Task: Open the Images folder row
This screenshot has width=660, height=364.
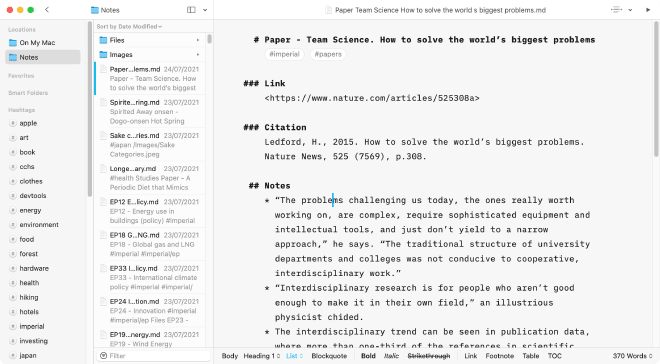Action: click(x=149, y=55)
